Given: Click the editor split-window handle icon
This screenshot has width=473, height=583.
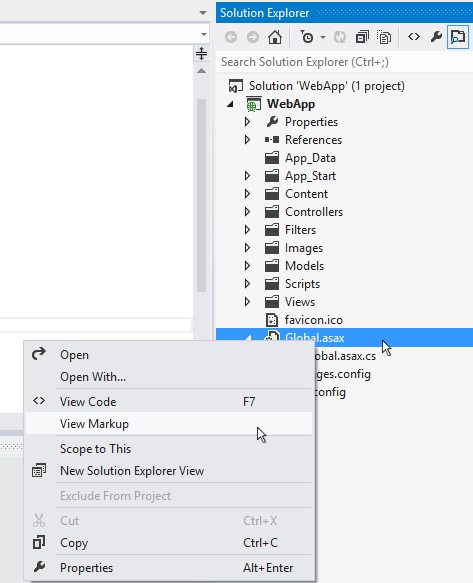Looking at the screenshot, I should point(201,54).
